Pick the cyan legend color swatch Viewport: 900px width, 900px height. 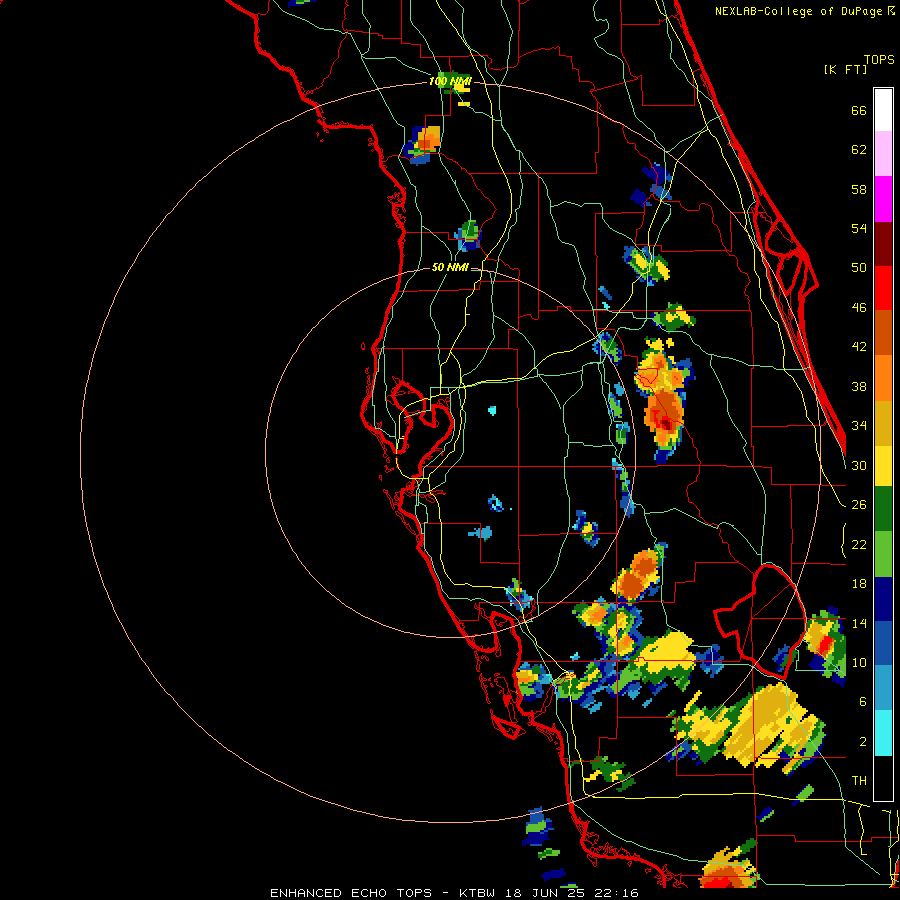click(883, 733)
